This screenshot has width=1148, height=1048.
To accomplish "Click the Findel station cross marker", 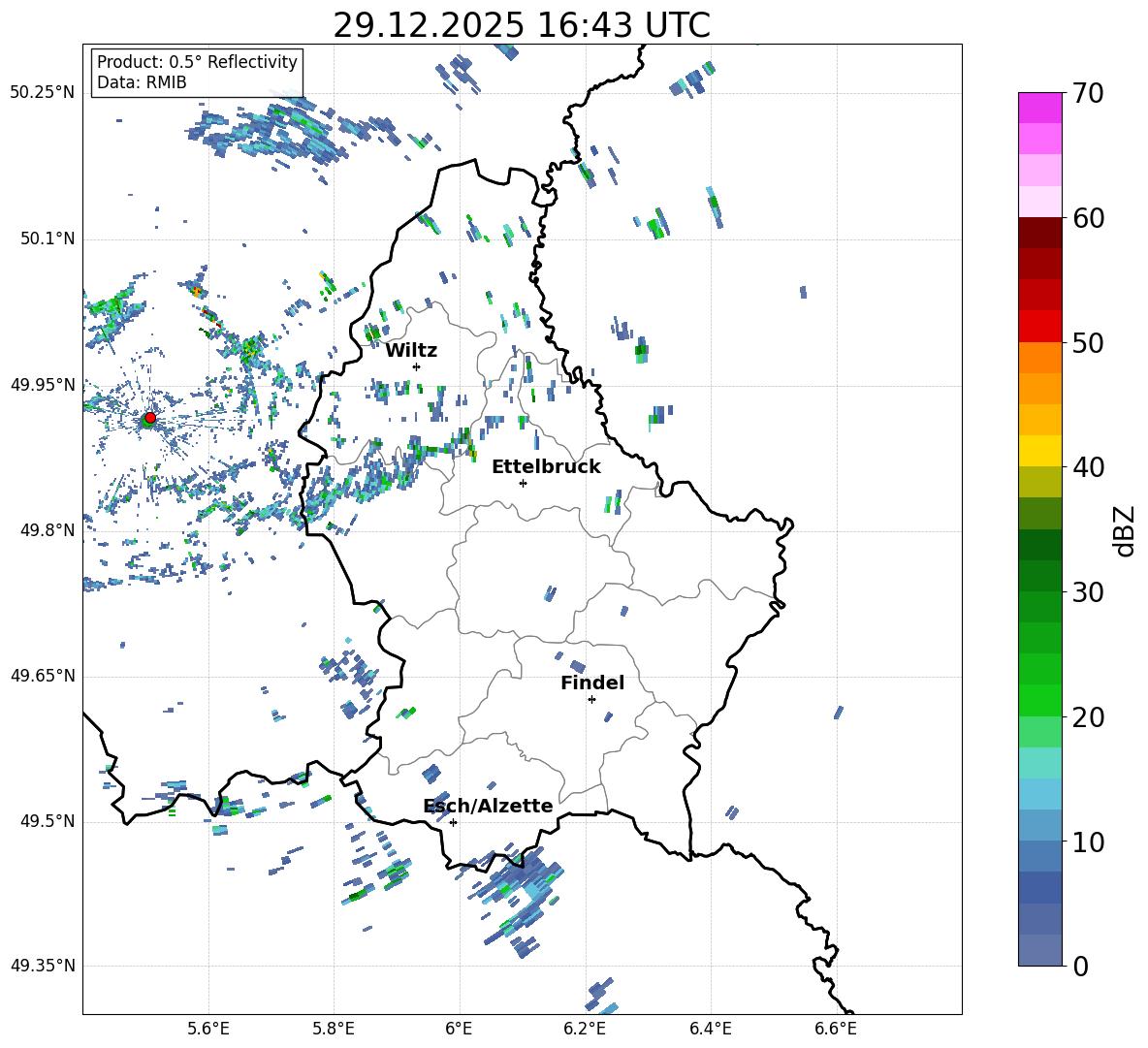I will click(591, 699).
